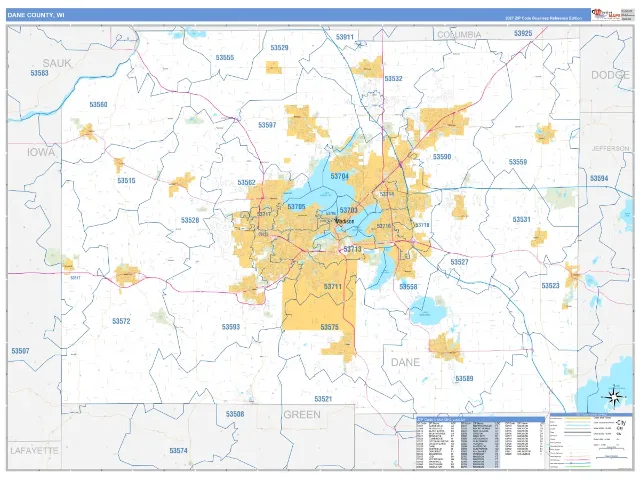This screenshot has width=640, height=480.
Task: Click ZIP code label 53529
Action: coord(279,48)
